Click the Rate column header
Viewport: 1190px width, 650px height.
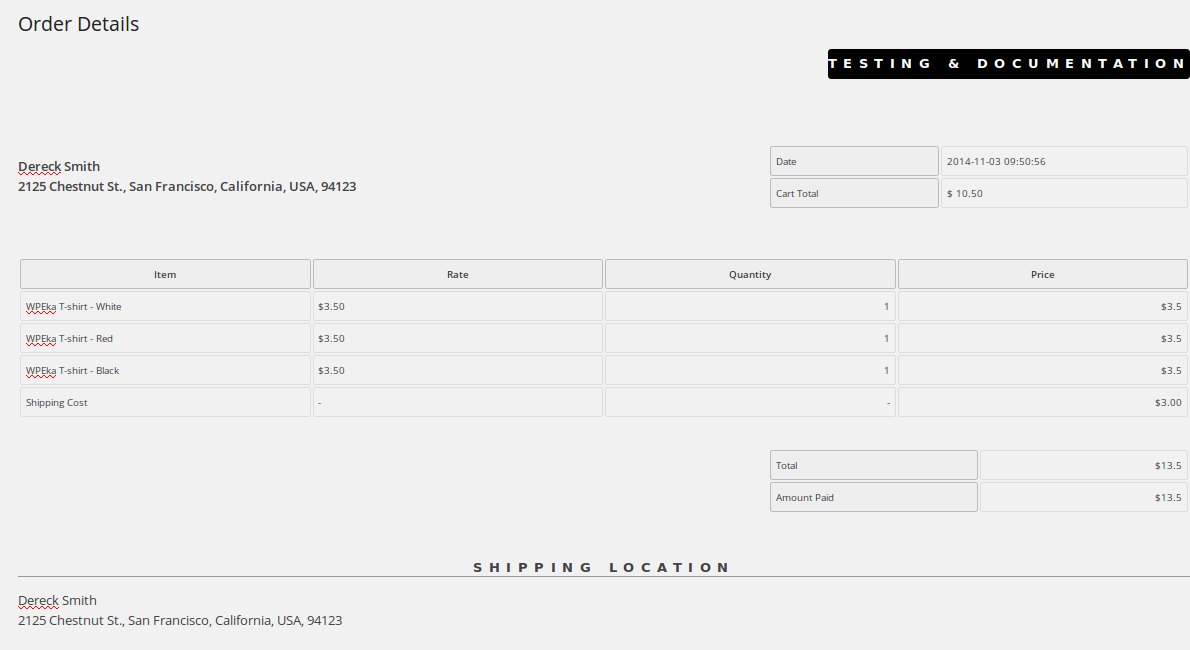[x=458, y=274]
